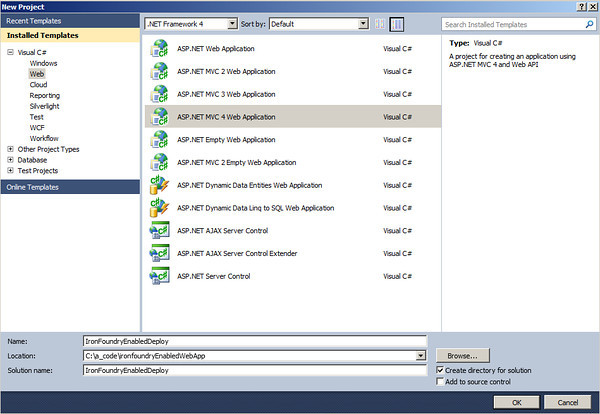Select ASP.NET AJAX Server Control Extender name
This screenshot has height=414, width=600.
pos(237,253)
